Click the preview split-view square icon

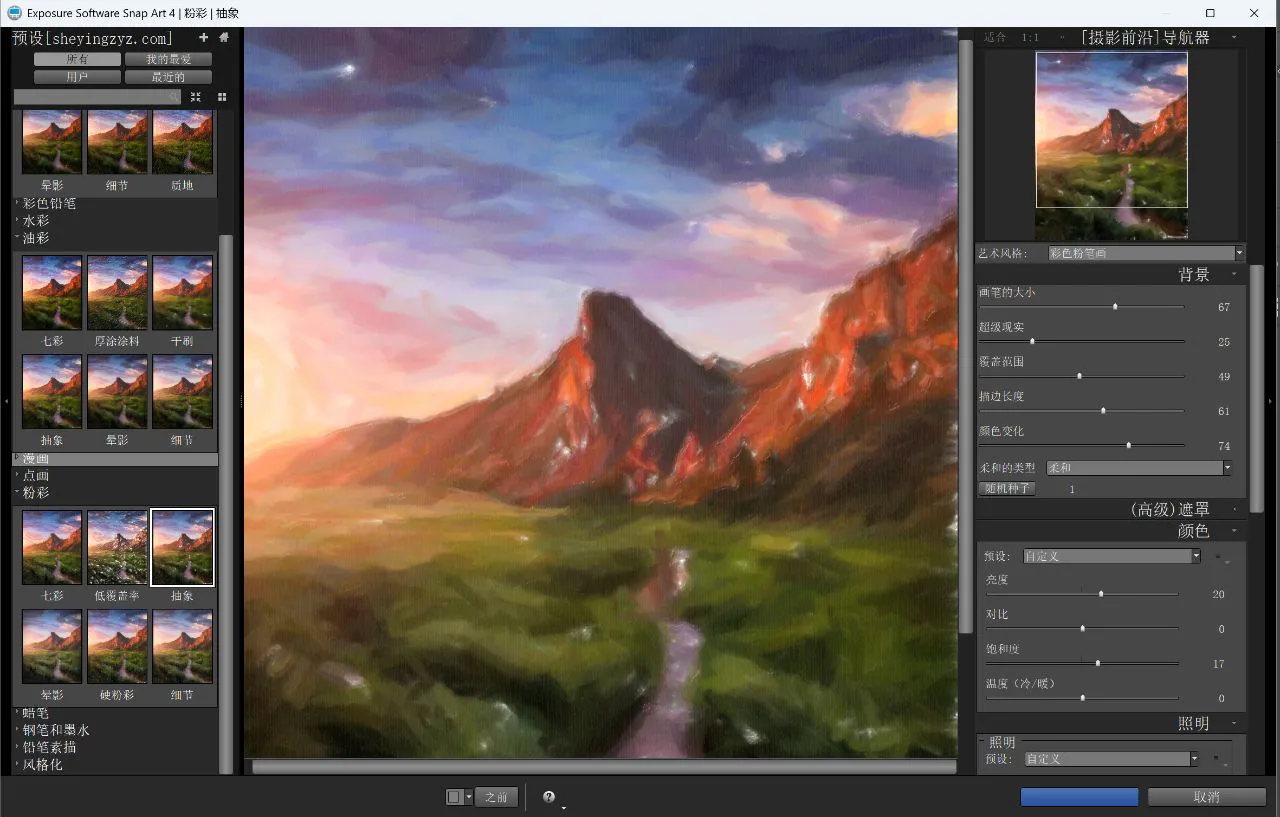454,797
